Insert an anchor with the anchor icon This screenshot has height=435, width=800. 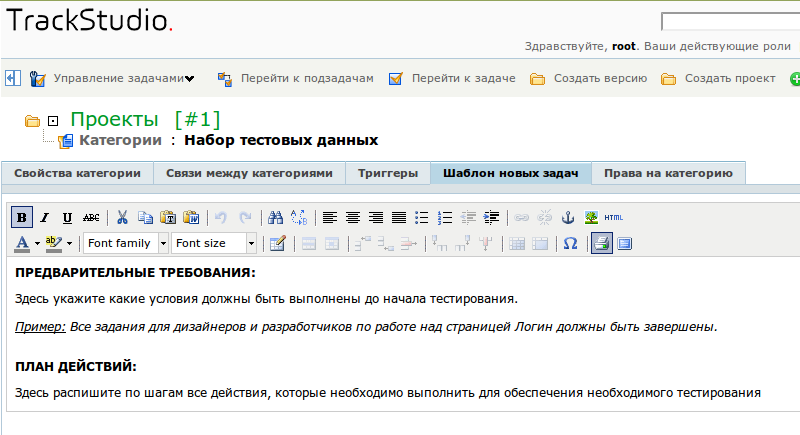[x=568, y=217]
